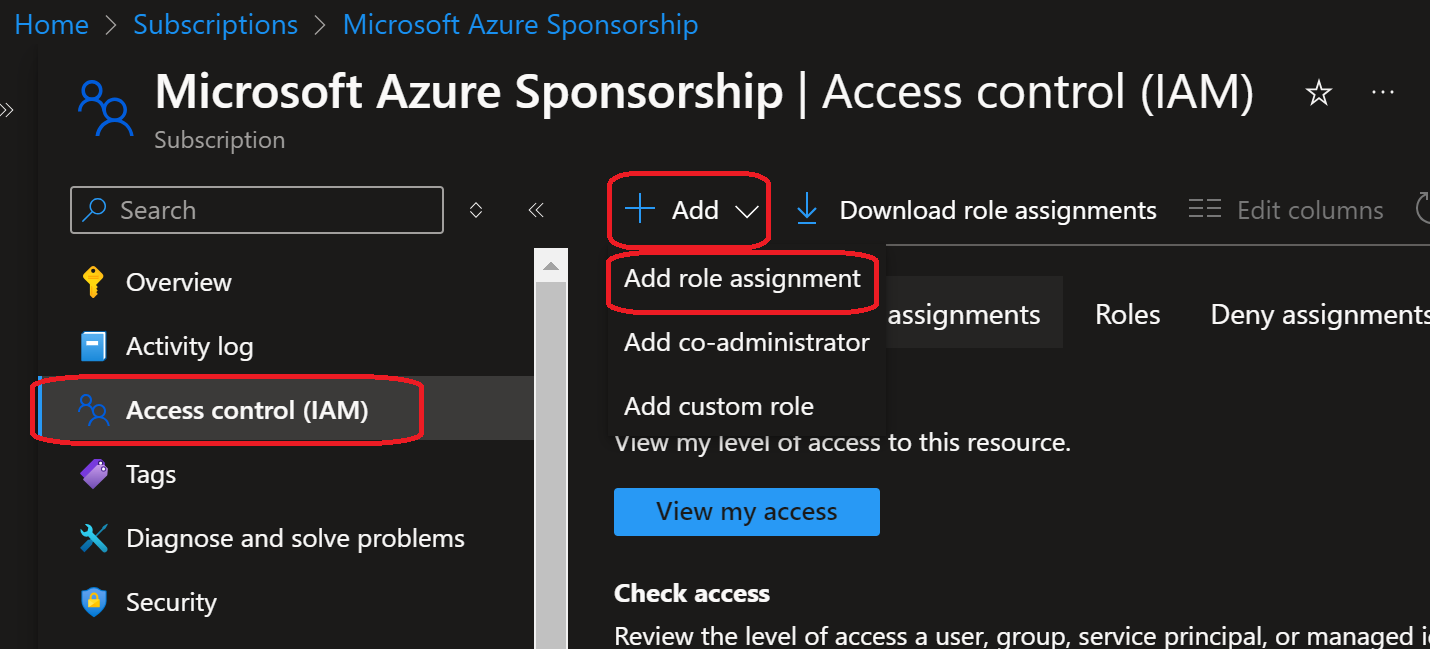
Task: Select the Diagnose and solve problems wrench icon
Action: 93,537
